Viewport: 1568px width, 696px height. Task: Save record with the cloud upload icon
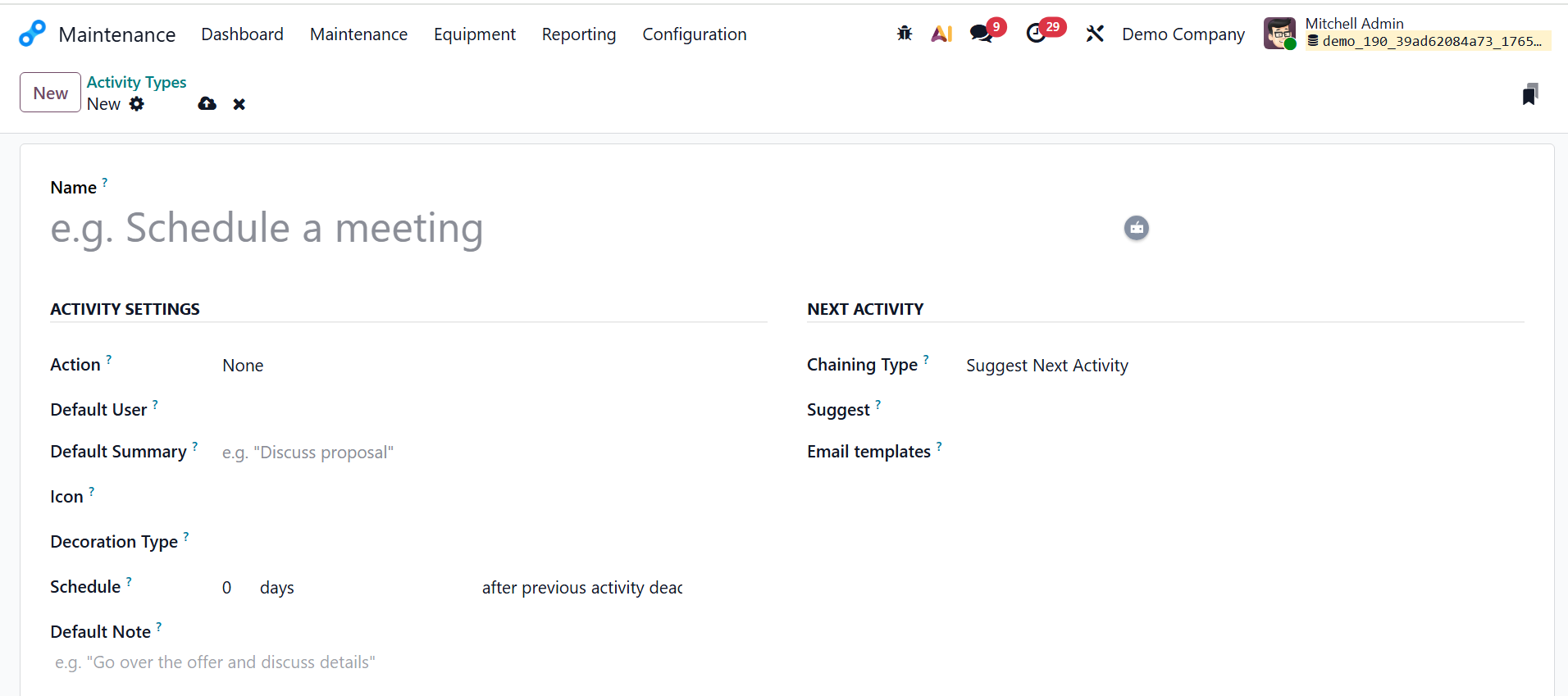[207, 104]
